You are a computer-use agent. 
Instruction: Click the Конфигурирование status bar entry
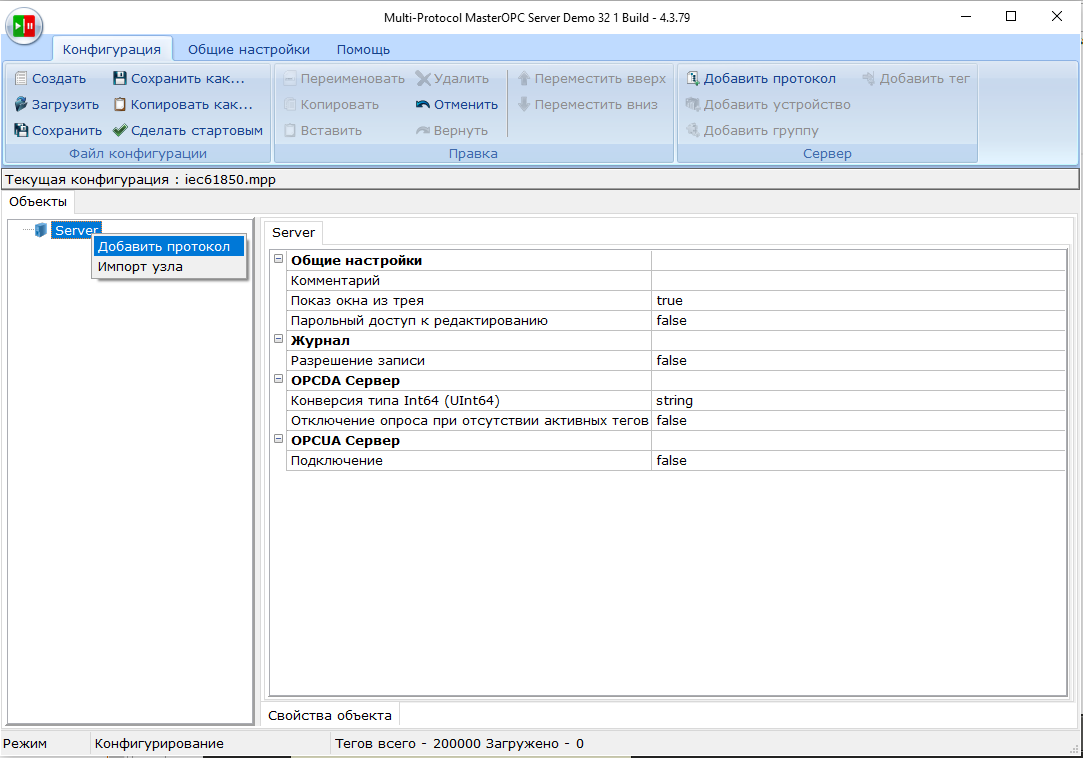pos(159,743)
